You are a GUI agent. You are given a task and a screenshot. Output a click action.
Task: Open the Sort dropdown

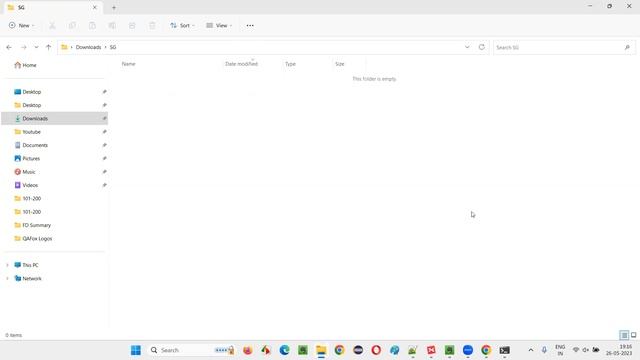click(182, 25)
